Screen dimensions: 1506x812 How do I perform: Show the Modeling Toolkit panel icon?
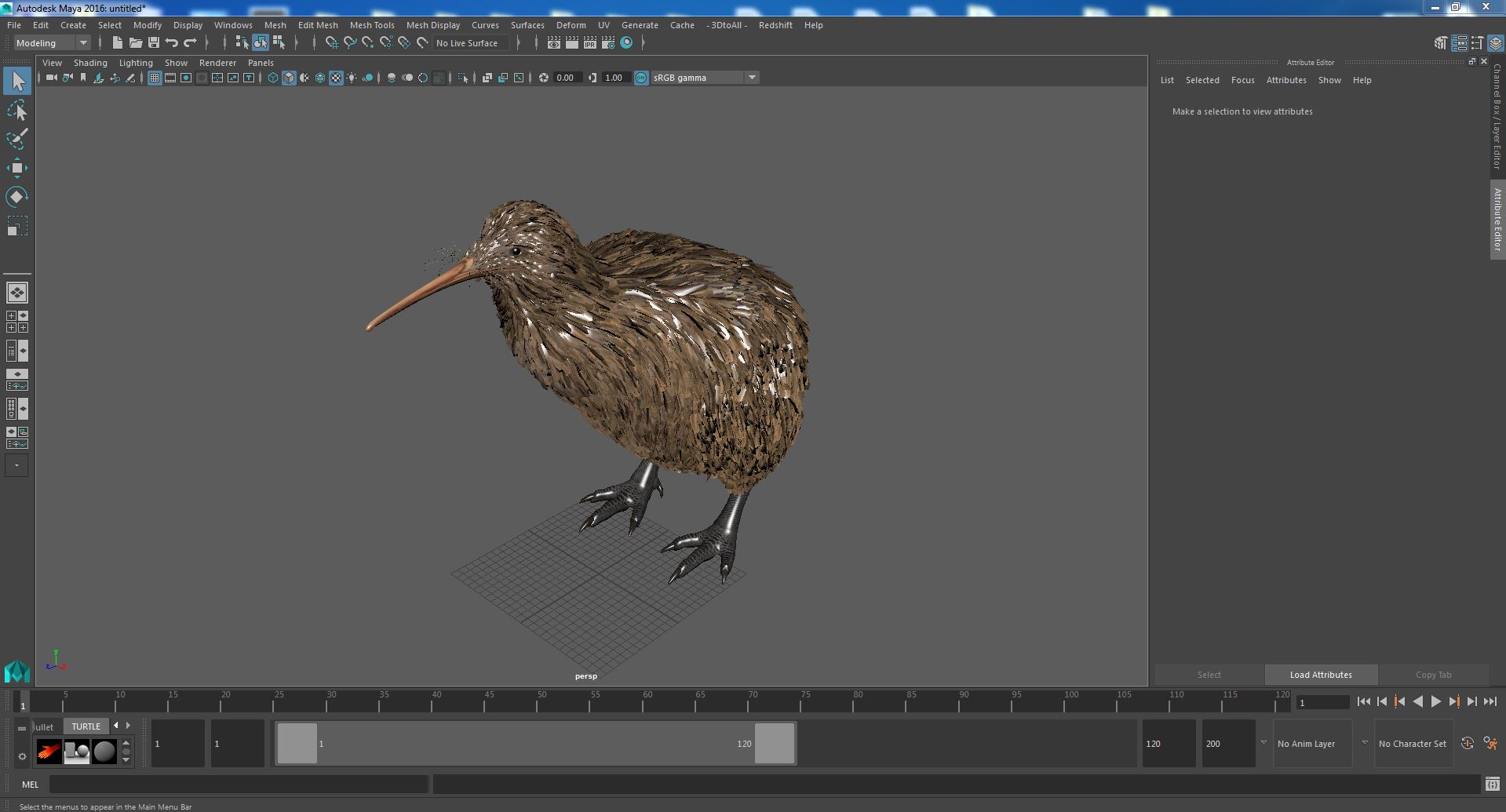[x=1441, y=43]
